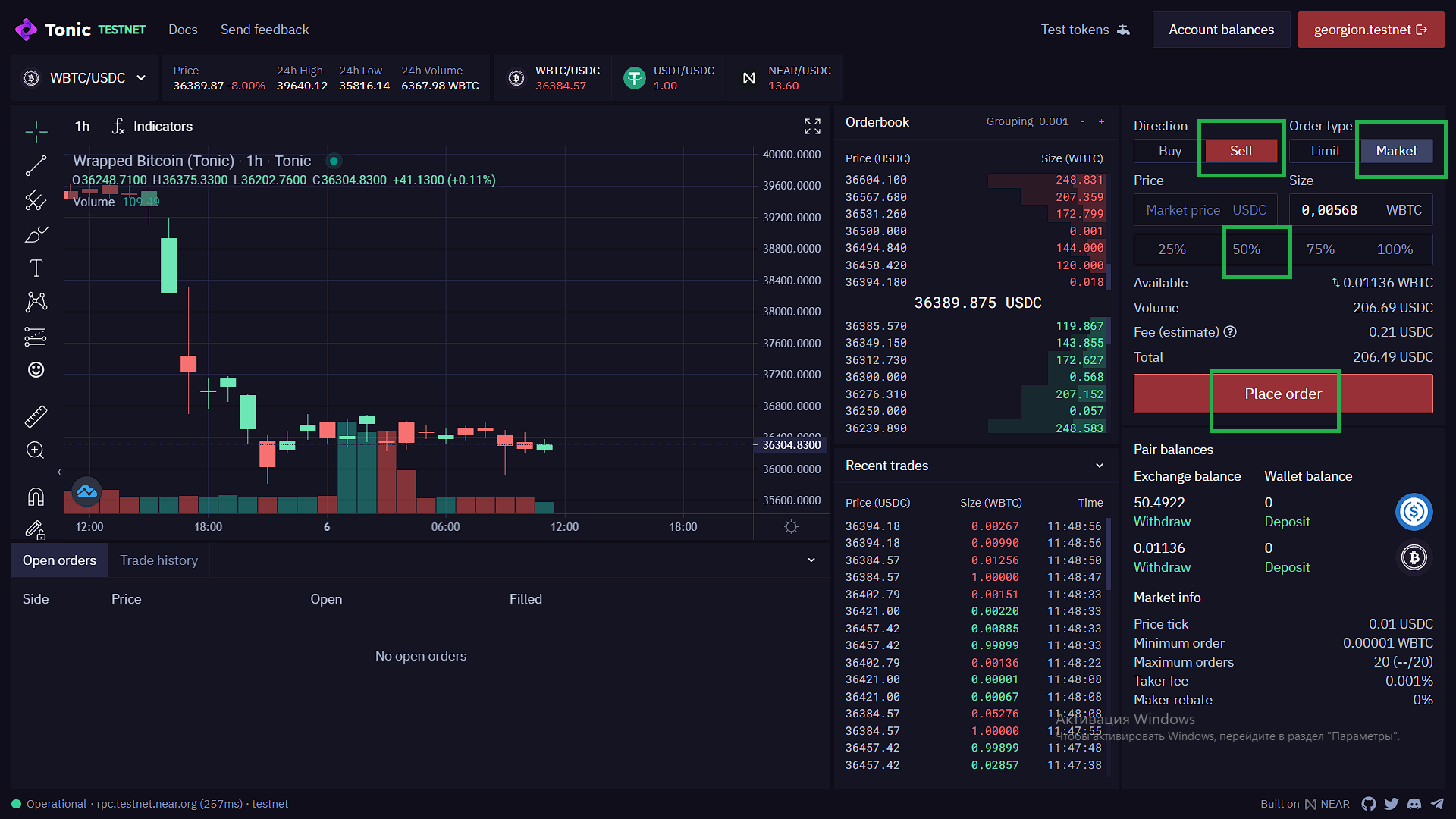Open the emoji sticker tool
Viewport: 1456px width, 819px height.
click(36, 369)
